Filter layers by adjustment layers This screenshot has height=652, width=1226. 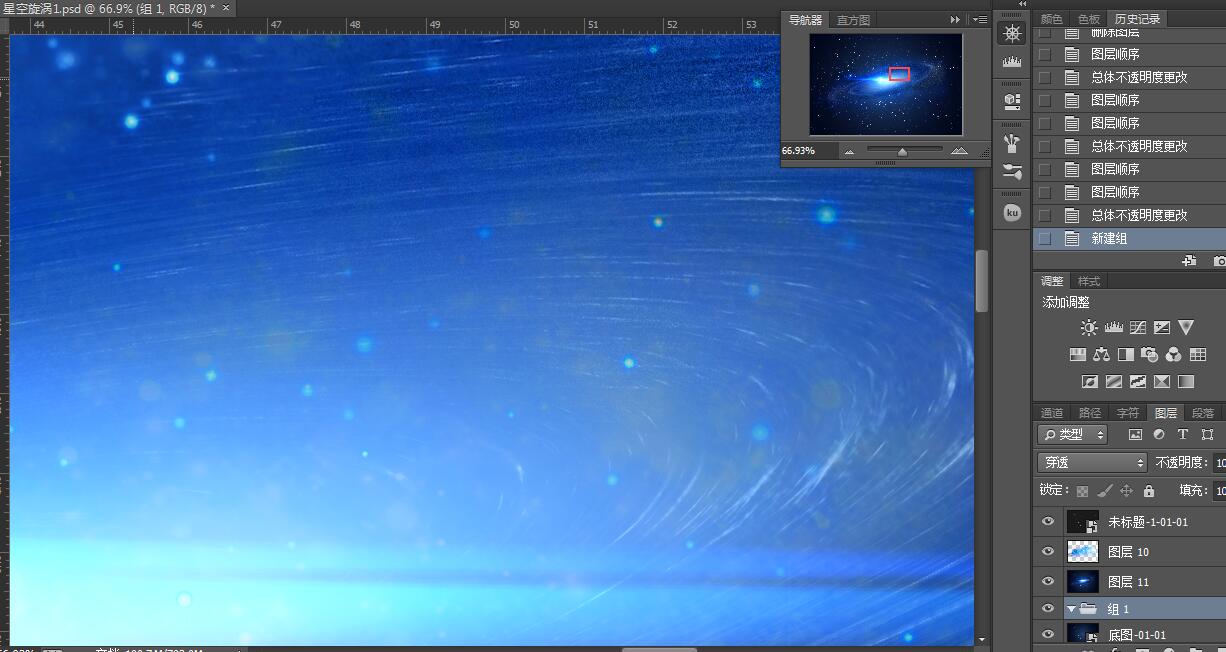click(1159, 434)
